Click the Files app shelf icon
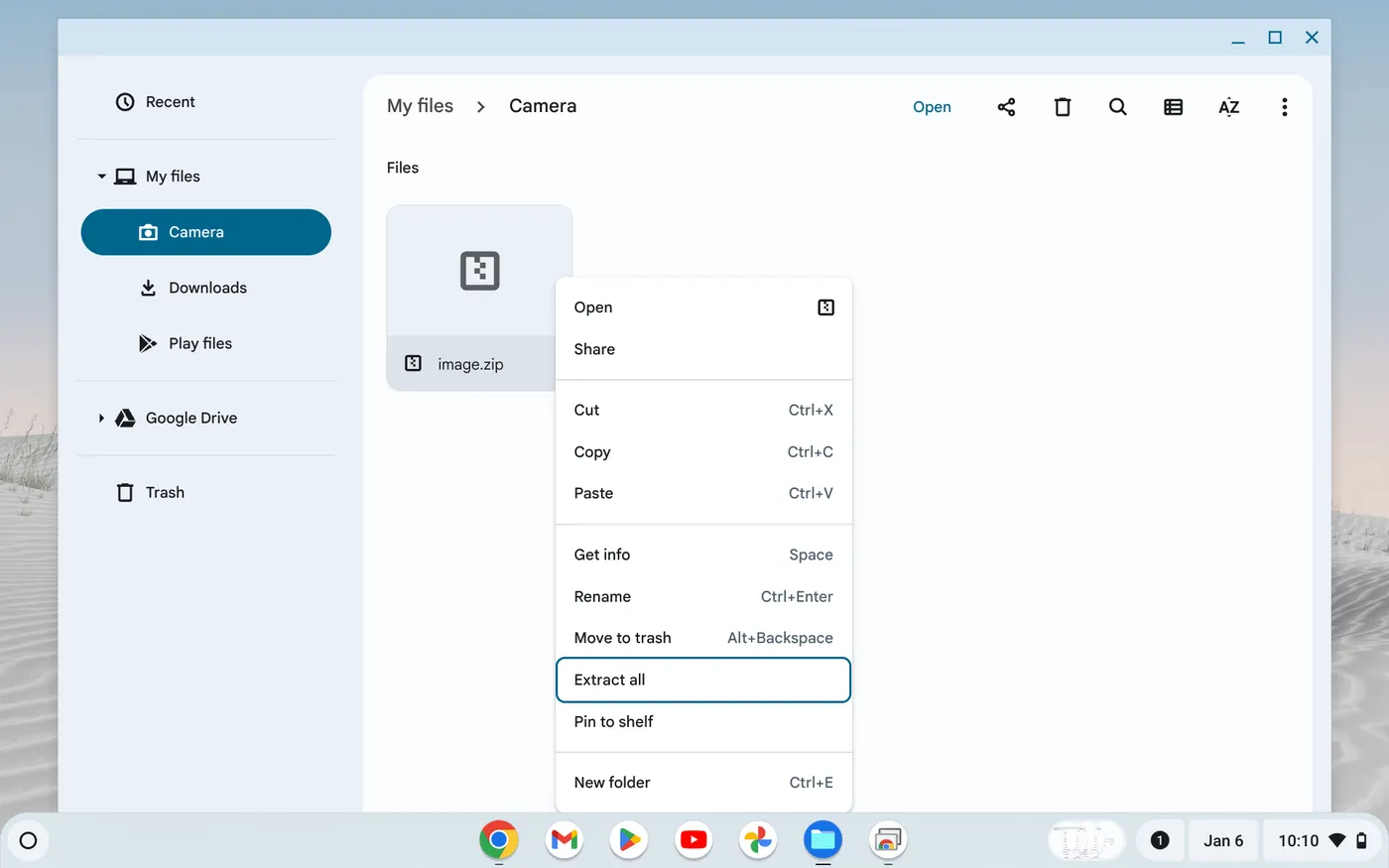 coord(822,840)
